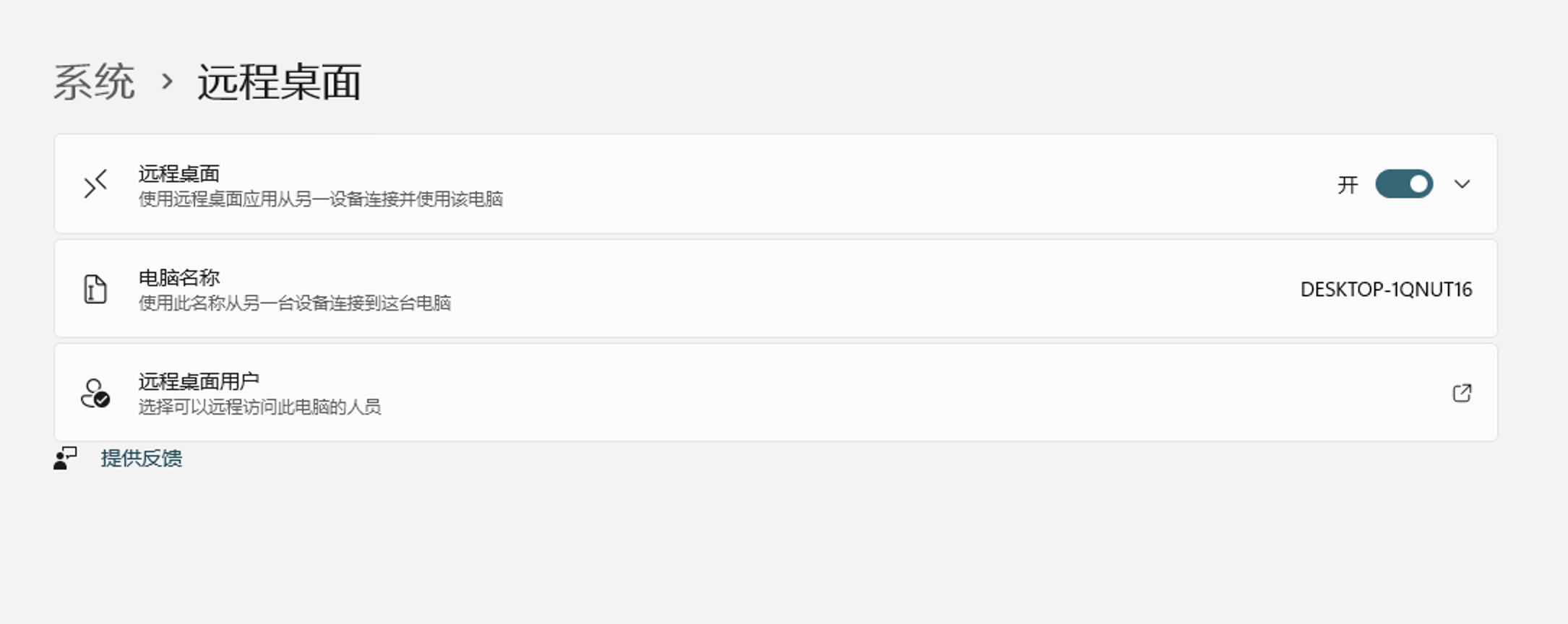The height and width of the screenshot is (624, 1568).
Task: Click the description 使用远程桌面应用从另一设备连接并使用该电脑
Action: coord(320,199)
